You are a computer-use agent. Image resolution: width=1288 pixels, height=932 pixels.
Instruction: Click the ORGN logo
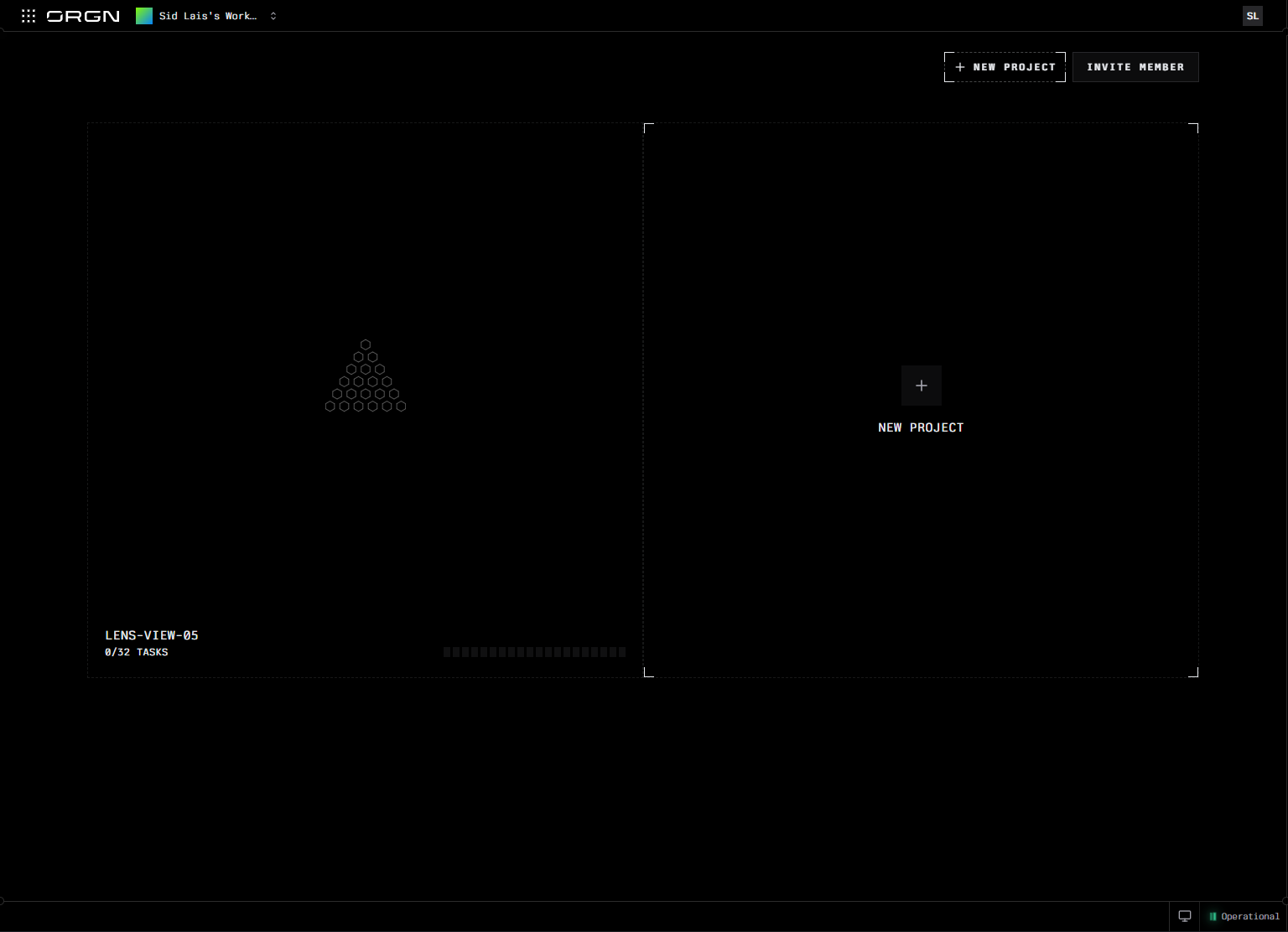coord(83,16)
